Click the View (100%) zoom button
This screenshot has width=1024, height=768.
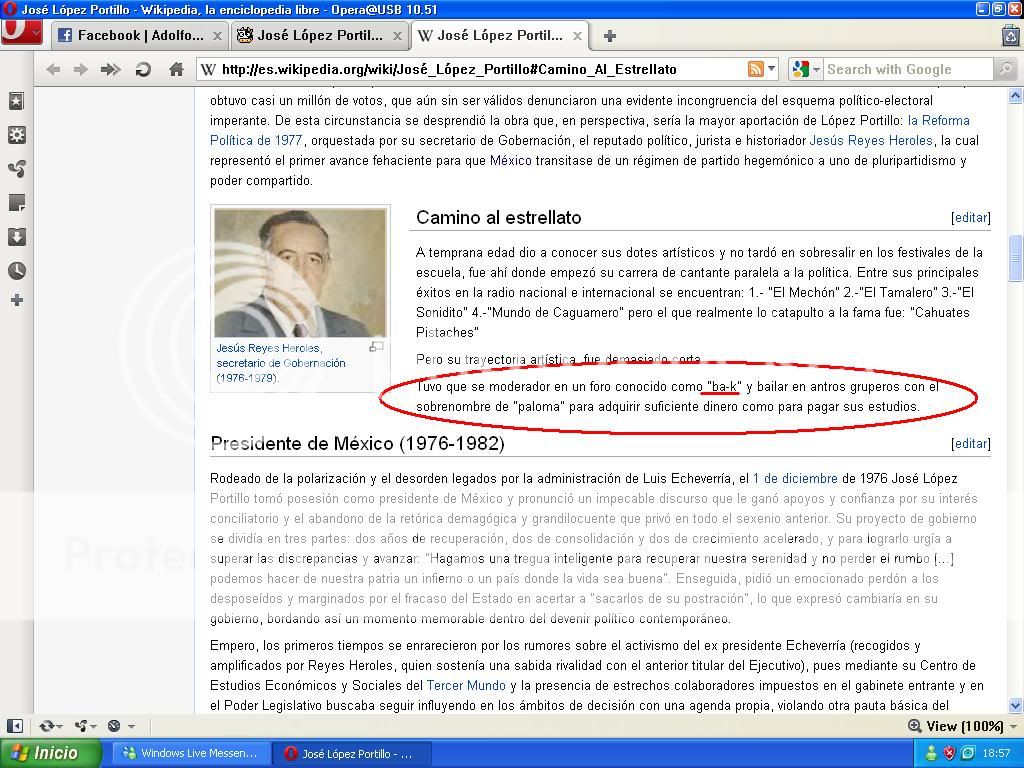955,726
